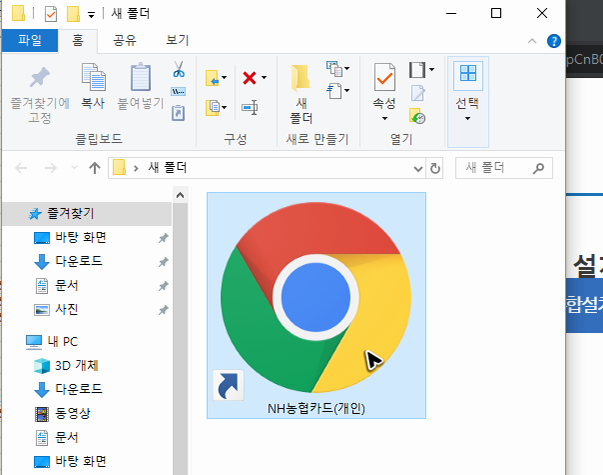Expand the New item dropdown arrow

point(347,68)
